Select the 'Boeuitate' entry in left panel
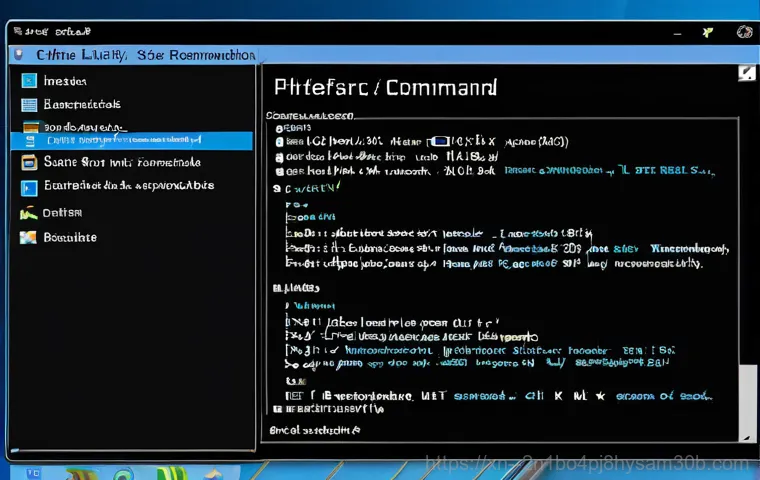 pos(70,238)
